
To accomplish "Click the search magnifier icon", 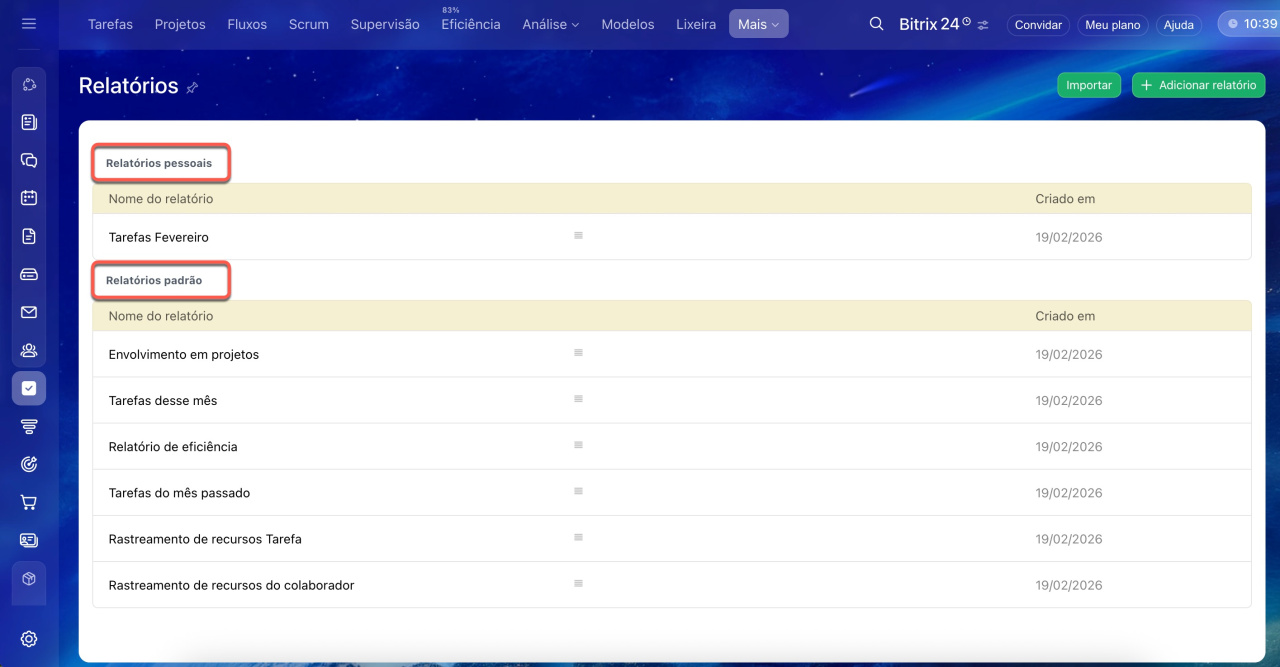I will click(876, 24).
